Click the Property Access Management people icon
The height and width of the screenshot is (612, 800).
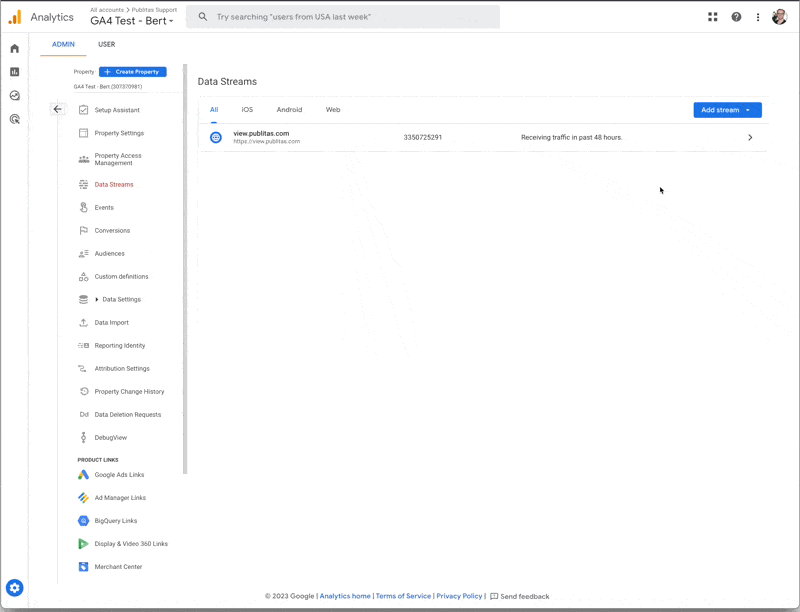(x=84, y=159)
